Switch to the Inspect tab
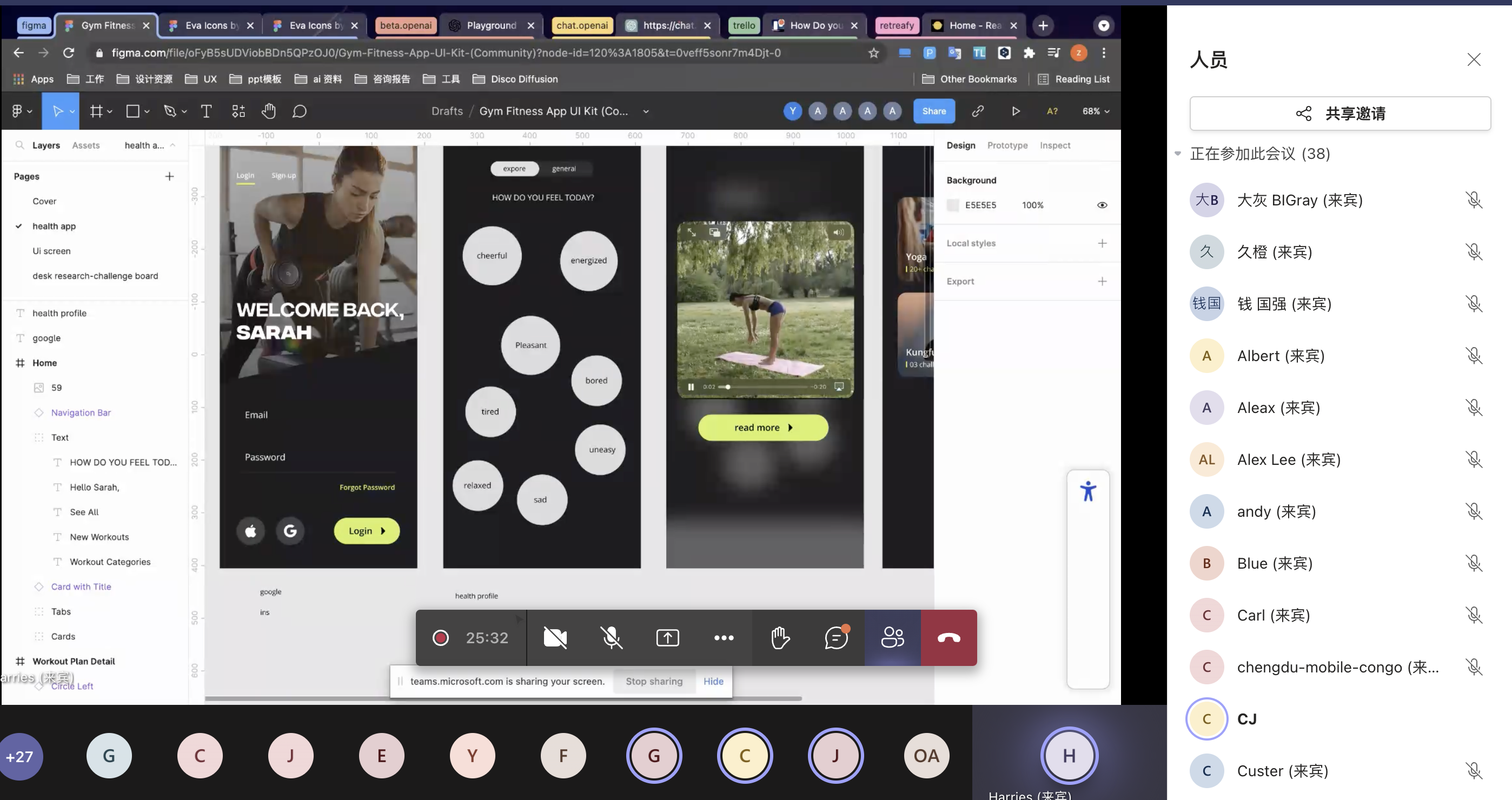The width and height of the screenshot is (1512, 800). [x=1055, y=145]
